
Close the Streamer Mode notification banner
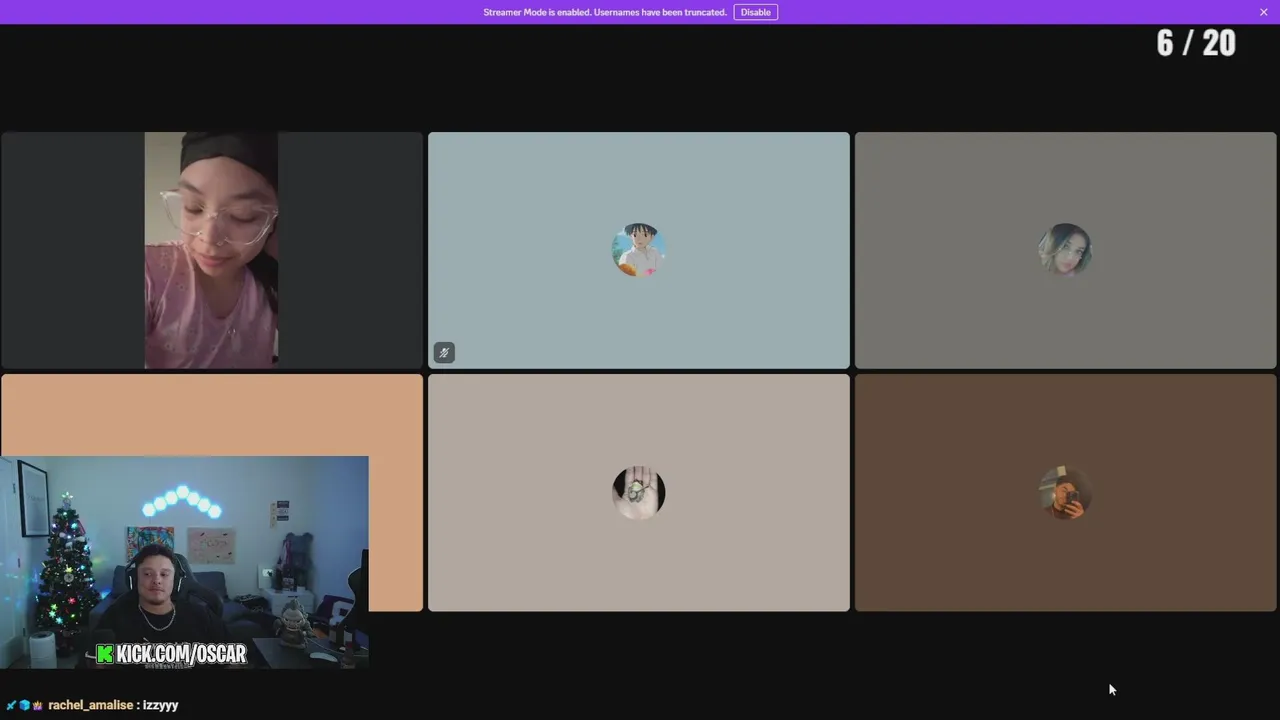click(1263, 12)
